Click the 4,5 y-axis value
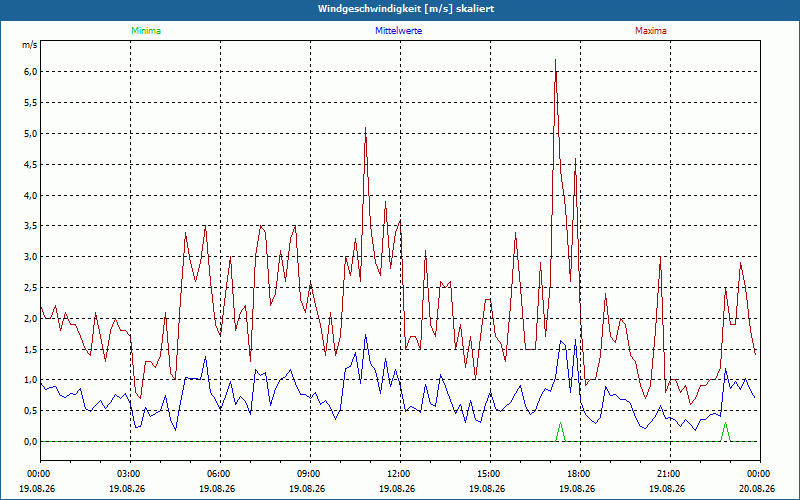 [x=31, y=164]
